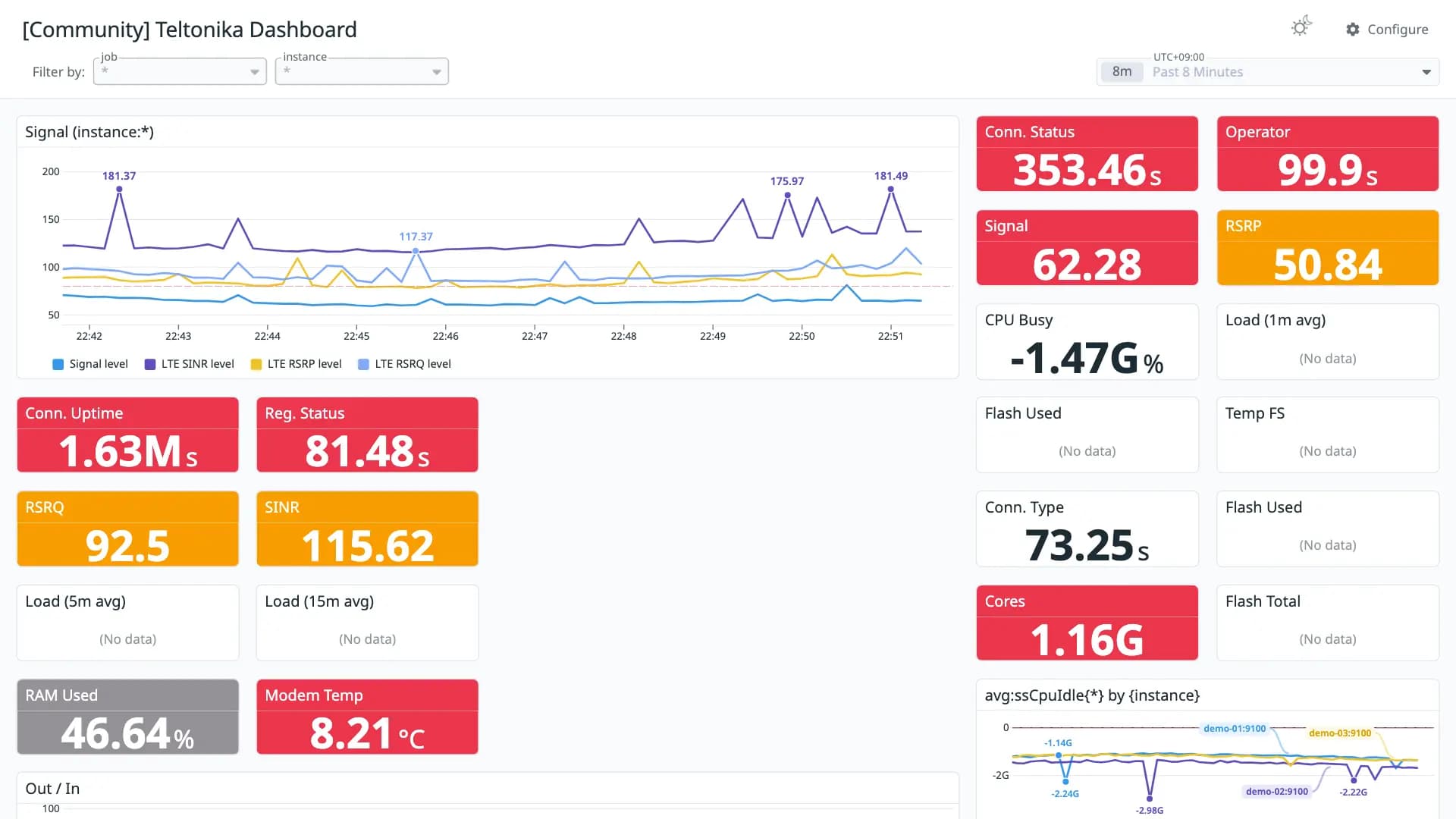Viewport: 1456px width, 819px height.
Task: Select the Load (1m avg) widget
Action: coord(1327,342)
